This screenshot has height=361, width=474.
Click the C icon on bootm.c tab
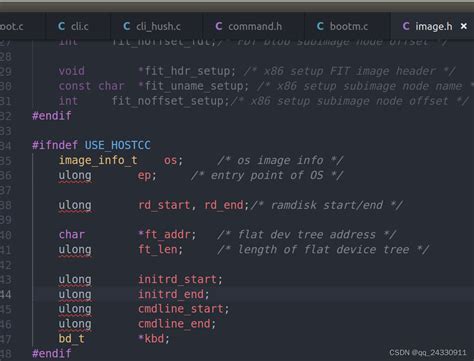(320, 26)
